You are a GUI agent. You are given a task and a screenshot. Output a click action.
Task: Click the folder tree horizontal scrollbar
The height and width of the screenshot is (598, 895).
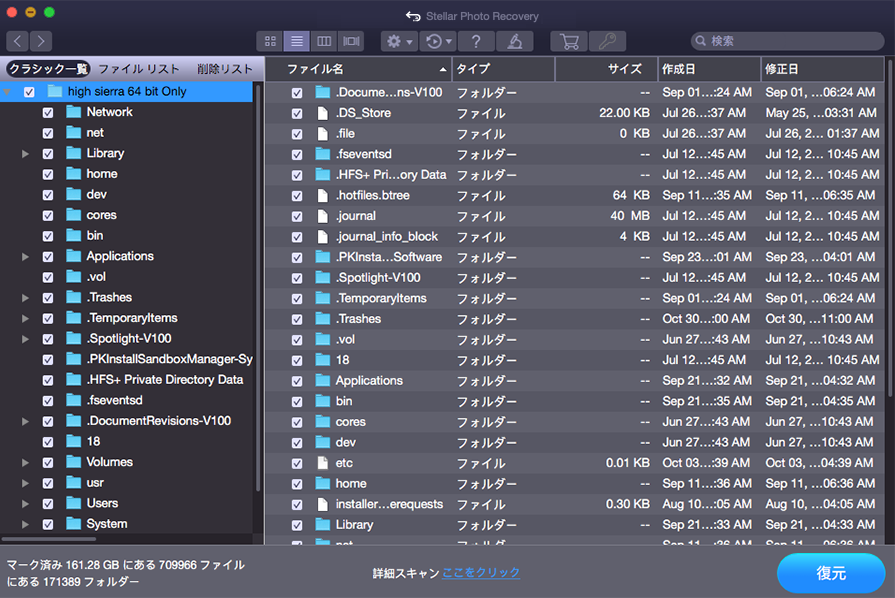pos(48,538)
